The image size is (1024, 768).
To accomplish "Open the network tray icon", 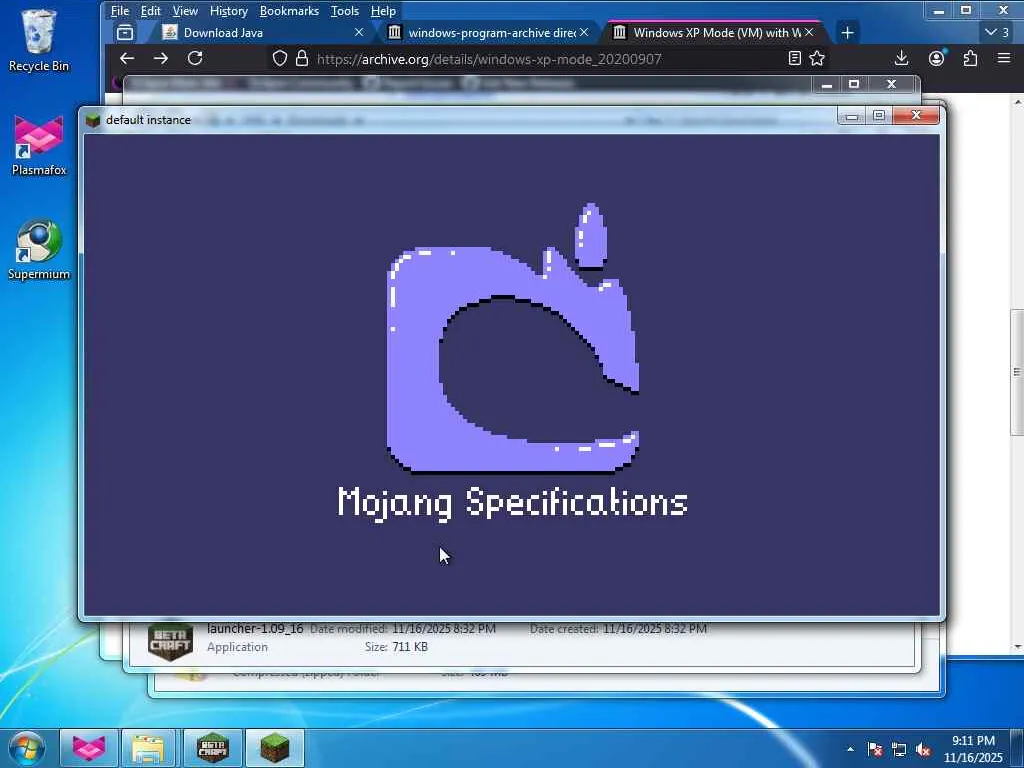I will 899,749.
